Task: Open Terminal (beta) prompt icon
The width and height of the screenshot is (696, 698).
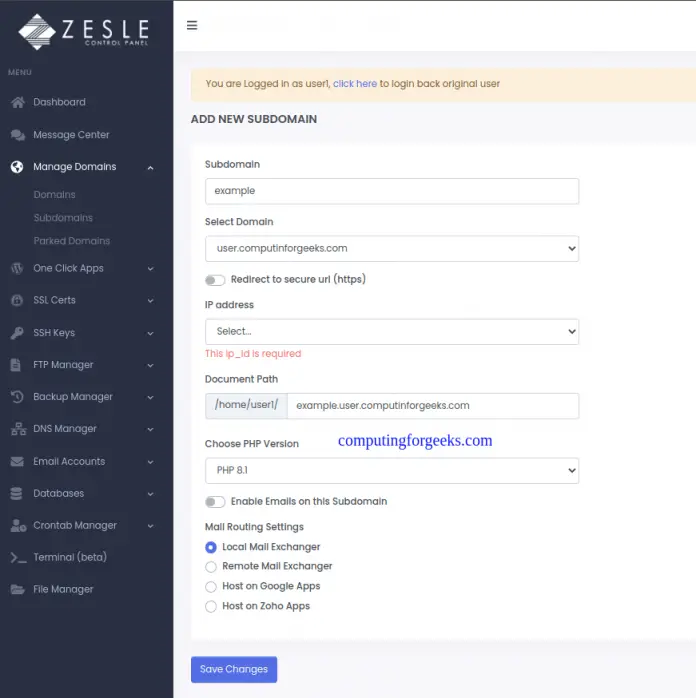Action: click(x=18, y=557)
